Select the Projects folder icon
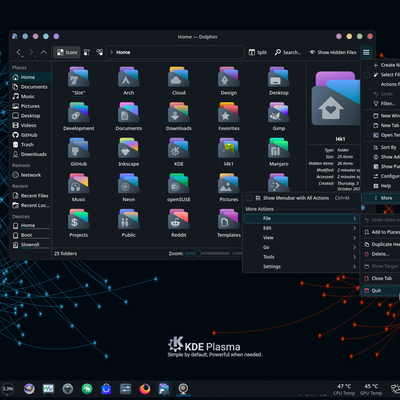Screen dimensions: 400x400 pyautogui.click(x=79, y=219)
